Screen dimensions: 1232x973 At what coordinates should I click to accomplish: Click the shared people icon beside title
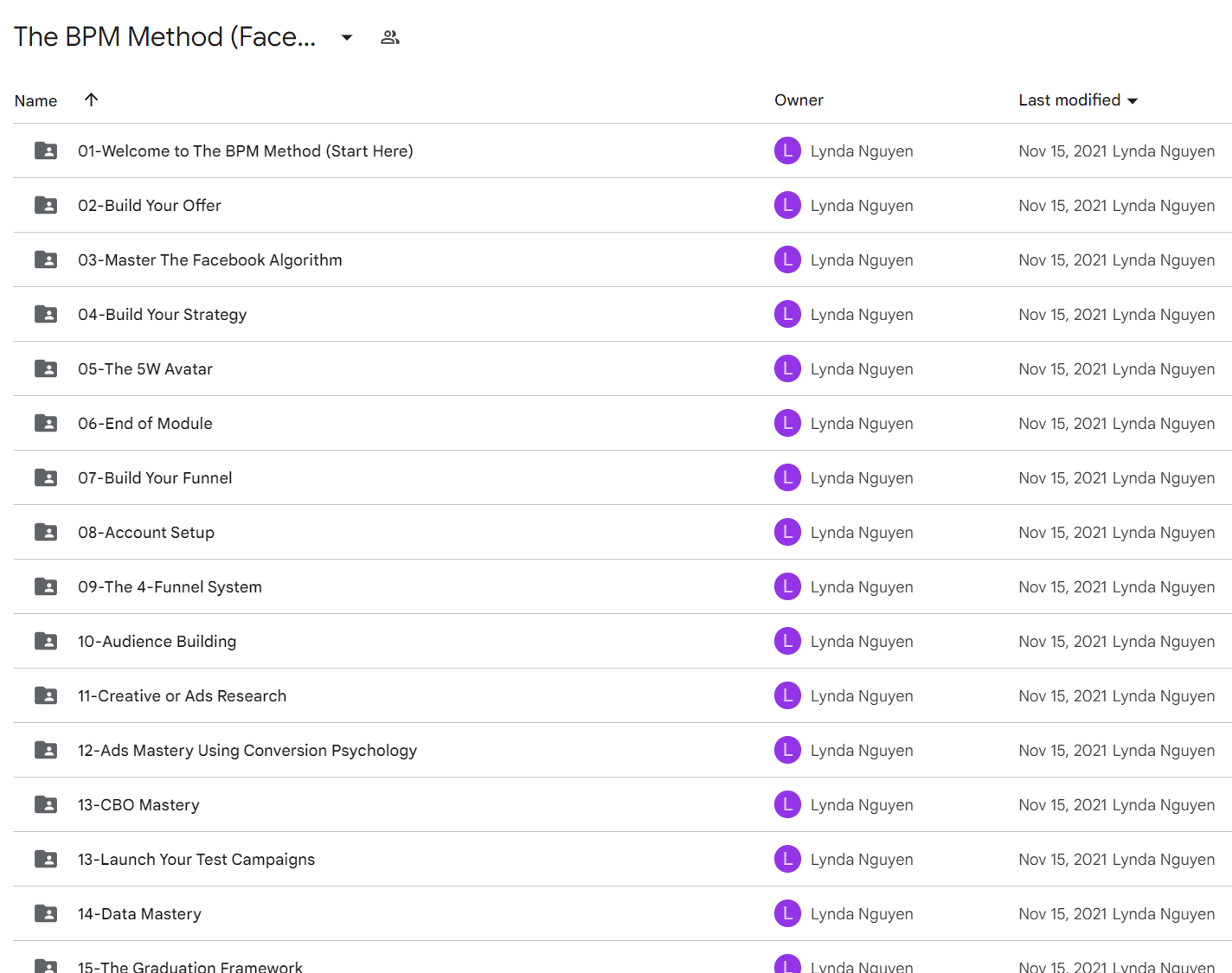[390, 37]
